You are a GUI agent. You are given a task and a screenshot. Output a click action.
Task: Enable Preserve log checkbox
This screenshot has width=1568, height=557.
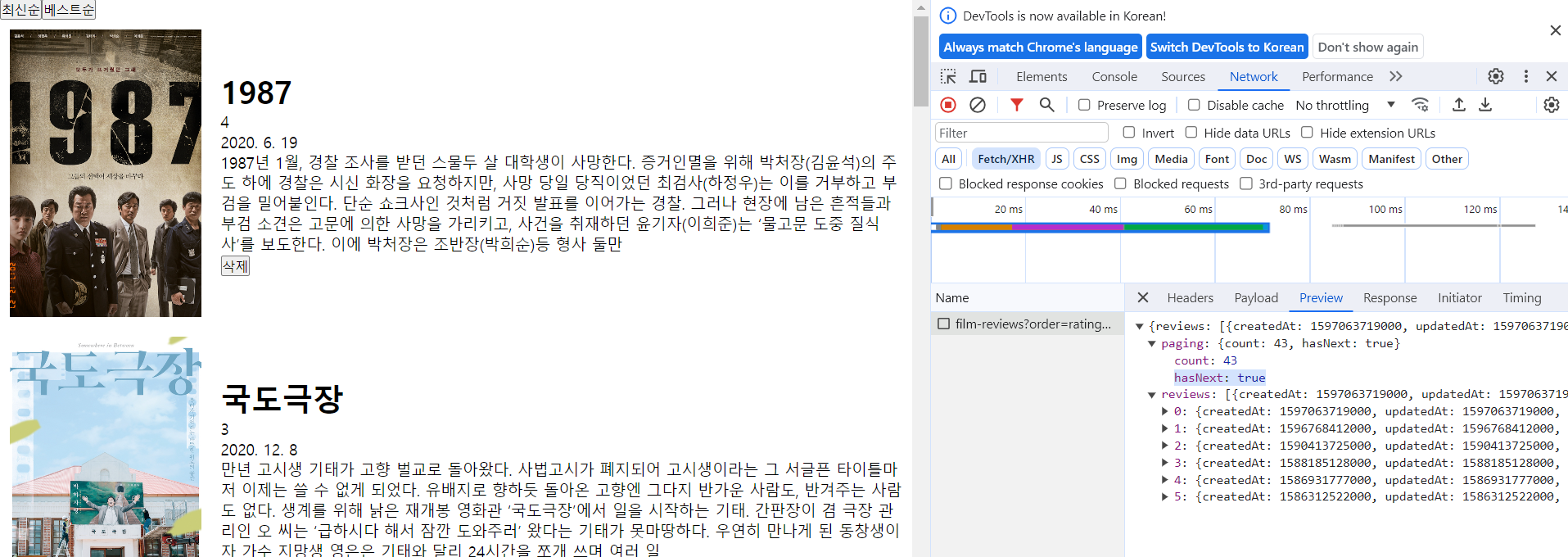(x=1084, y=105)
